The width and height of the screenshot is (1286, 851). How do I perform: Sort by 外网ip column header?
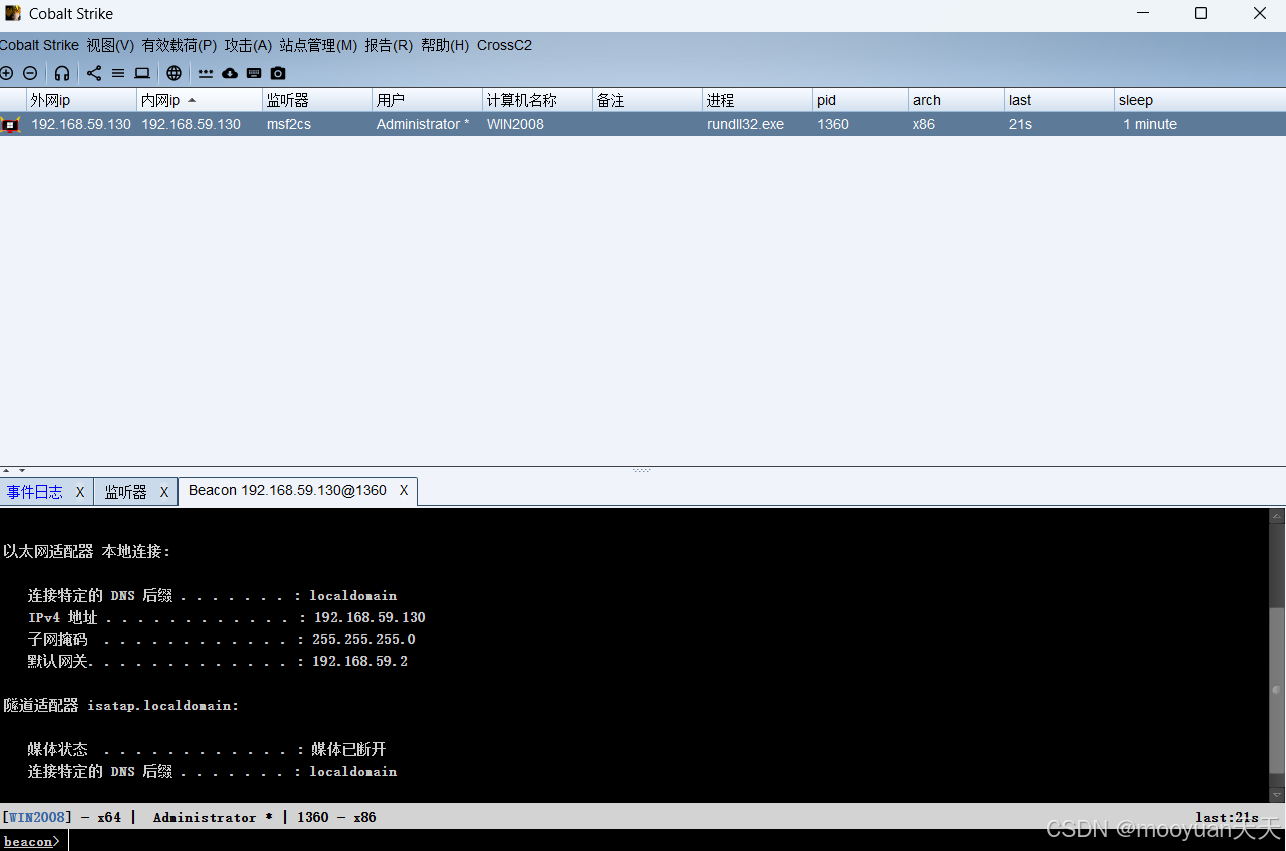(81, 100)
